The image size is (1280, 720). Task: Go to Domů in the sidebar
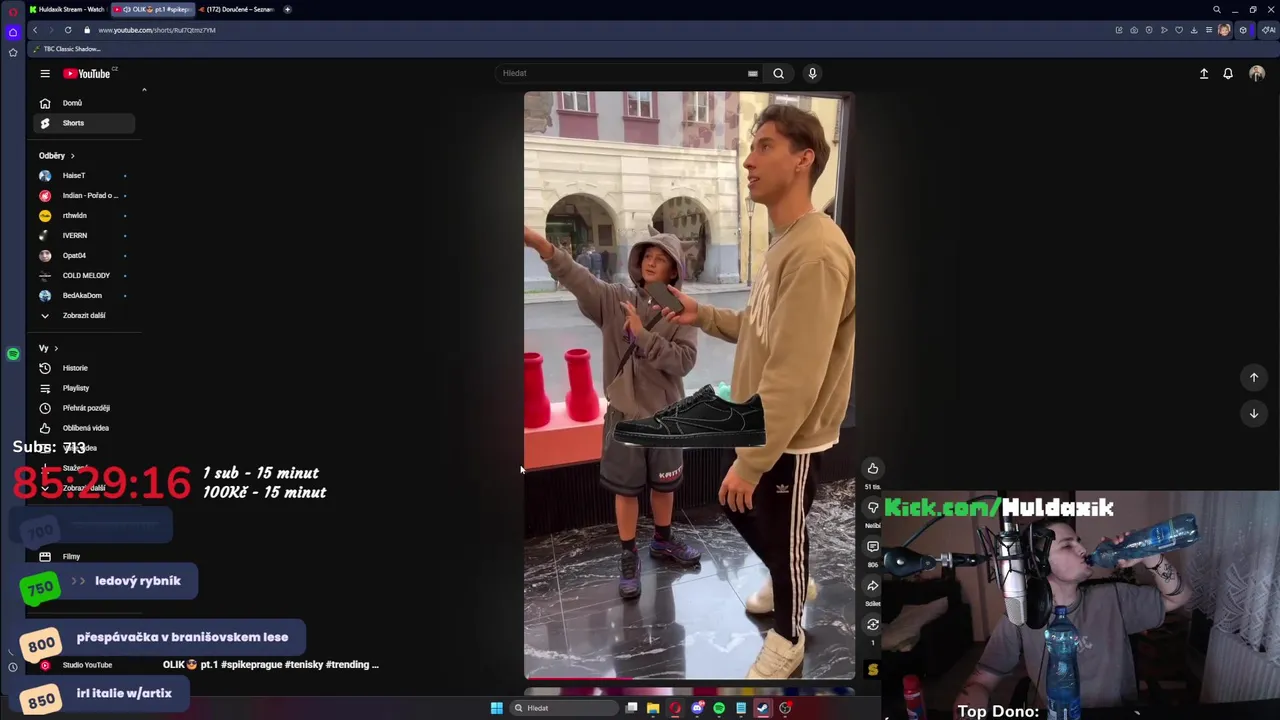[84, 103]
